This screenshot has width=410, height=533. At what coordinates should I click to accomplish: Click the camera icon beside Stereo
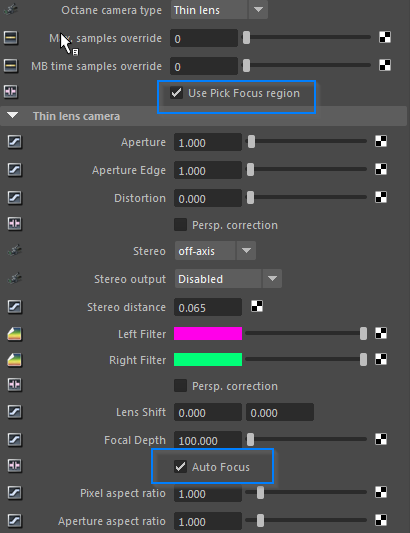click(15, 251)
